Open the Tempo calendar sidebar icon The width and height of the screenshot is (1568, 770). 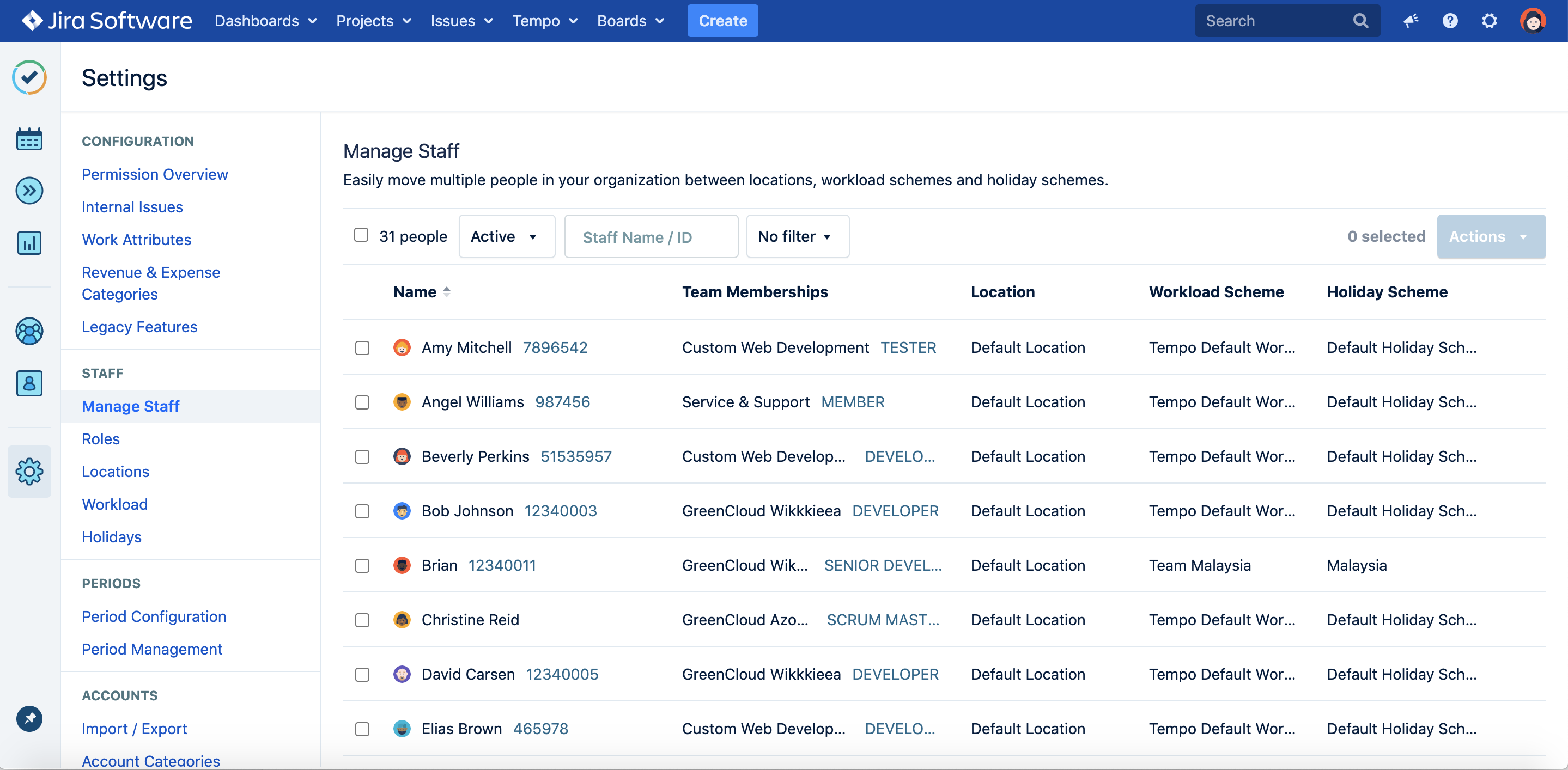pyautogui.click(x=29, y=139)
